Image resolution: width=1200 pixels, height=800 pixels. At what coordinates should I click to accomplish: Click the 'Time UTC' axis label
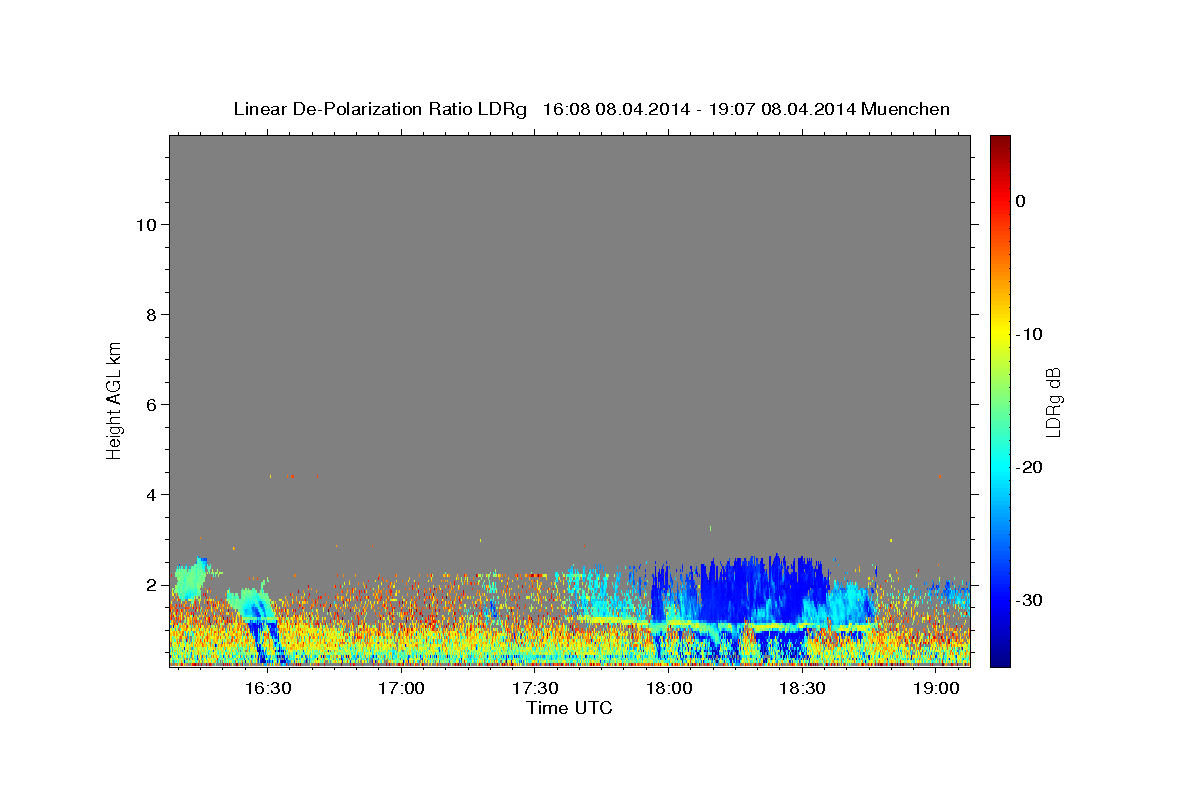tap(569, 708)
